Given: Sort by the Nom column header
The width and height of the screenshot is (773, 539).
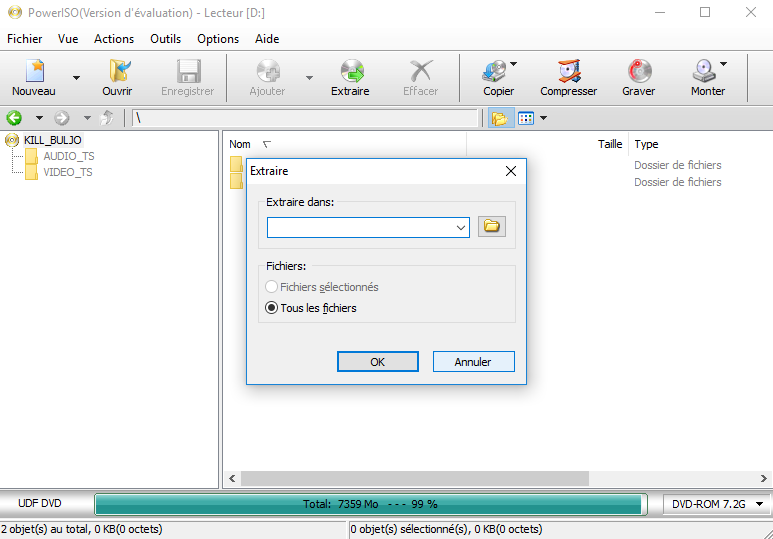Looking at the screenshot, I should (240, 144).
